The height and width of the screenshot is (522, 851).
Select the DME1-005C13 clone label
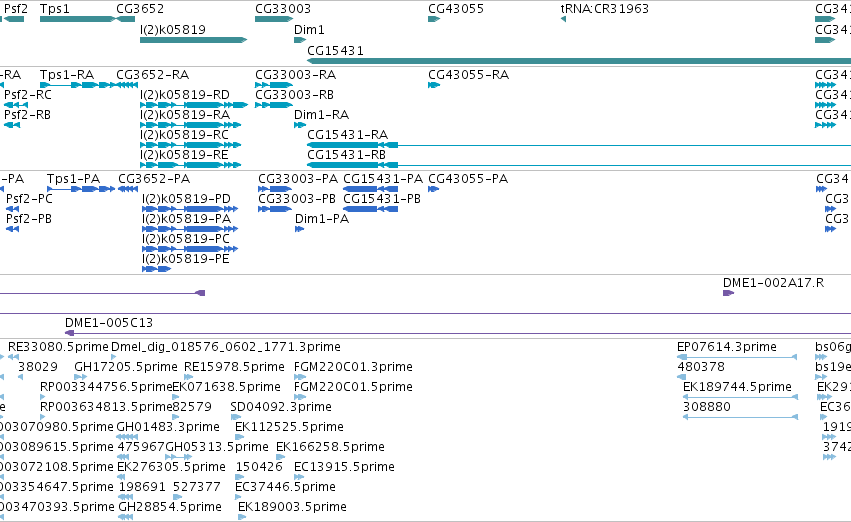[109, 323]
